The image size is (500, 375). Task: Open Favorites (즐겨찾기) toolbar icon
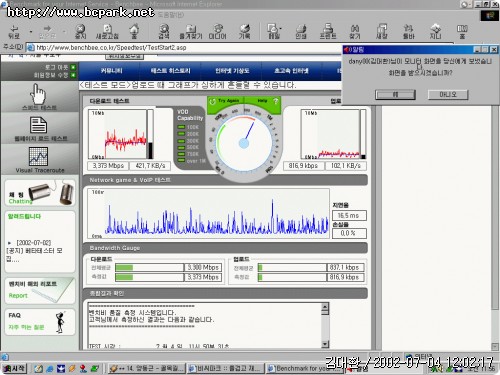191,31
